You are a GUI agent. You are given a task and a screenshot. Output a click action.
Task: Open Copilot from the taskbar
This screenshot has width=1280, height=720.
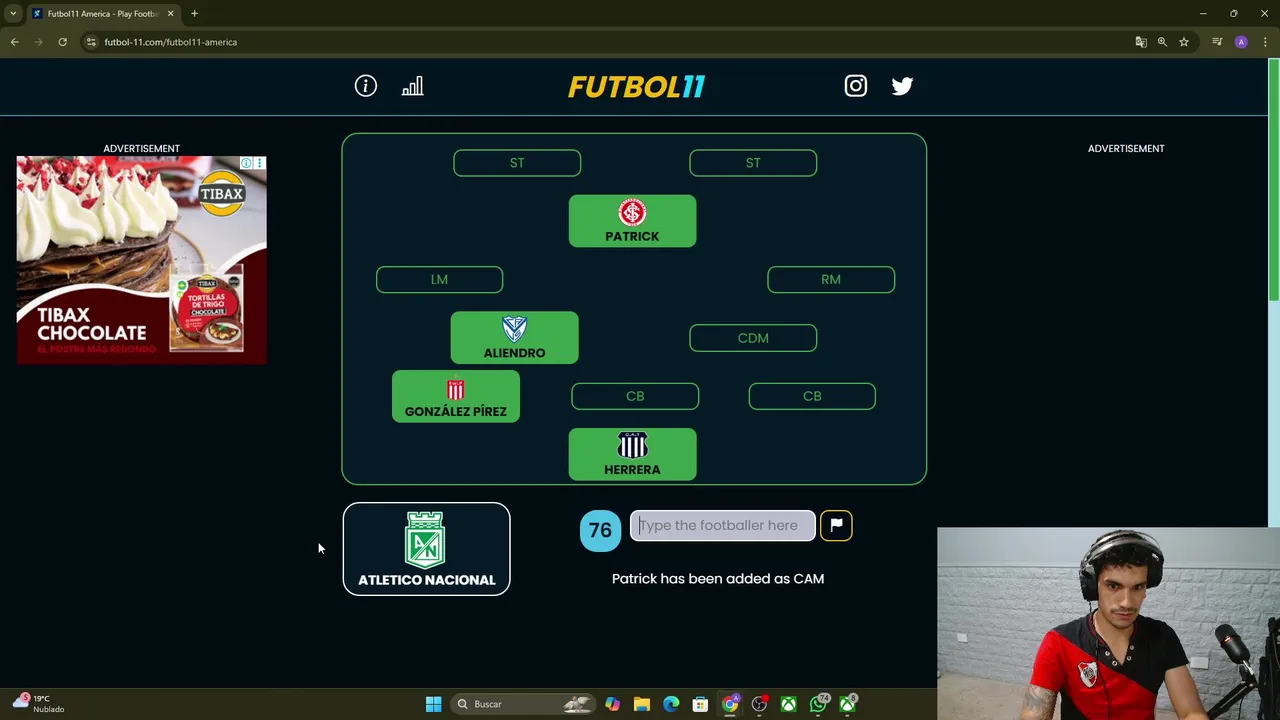pyautogui.click(x=612, y=704)
